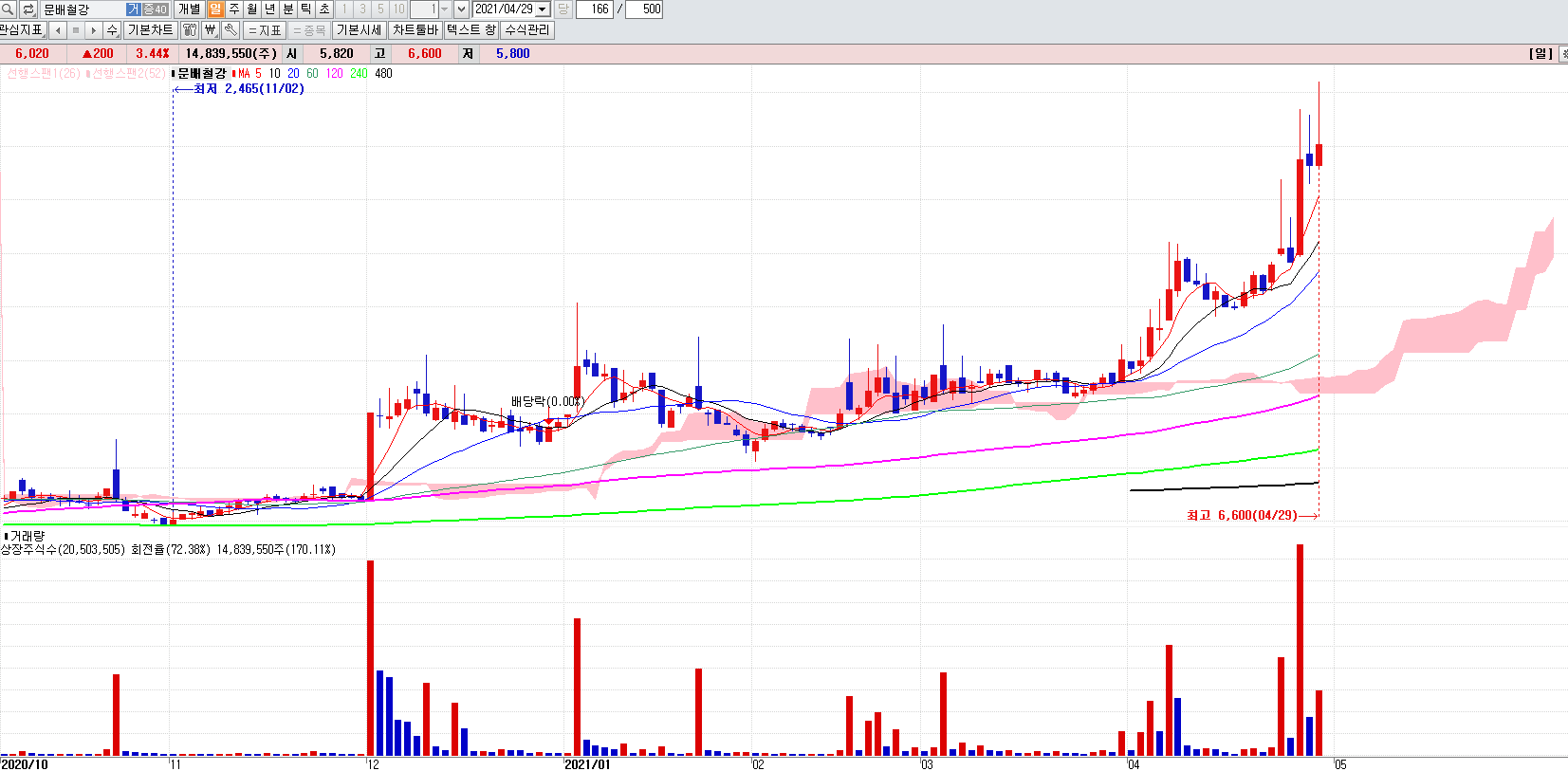Select the 주 weekly period
The height and width of the screenshot is (771, 1568).
pyautogui.click(x=233, y=9)
